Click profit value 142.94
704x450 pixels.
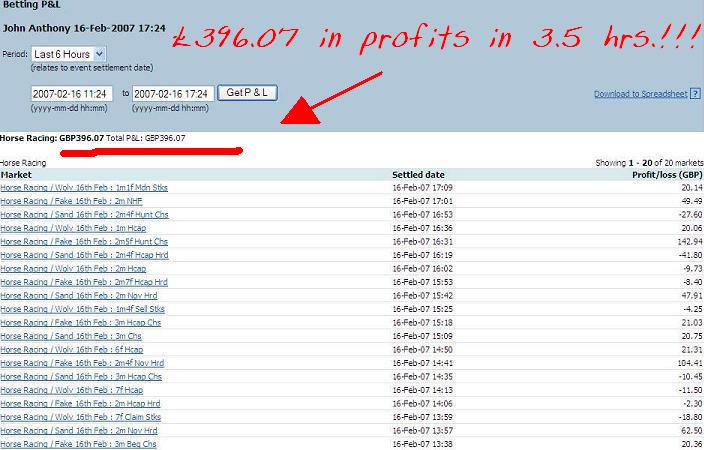690,242
